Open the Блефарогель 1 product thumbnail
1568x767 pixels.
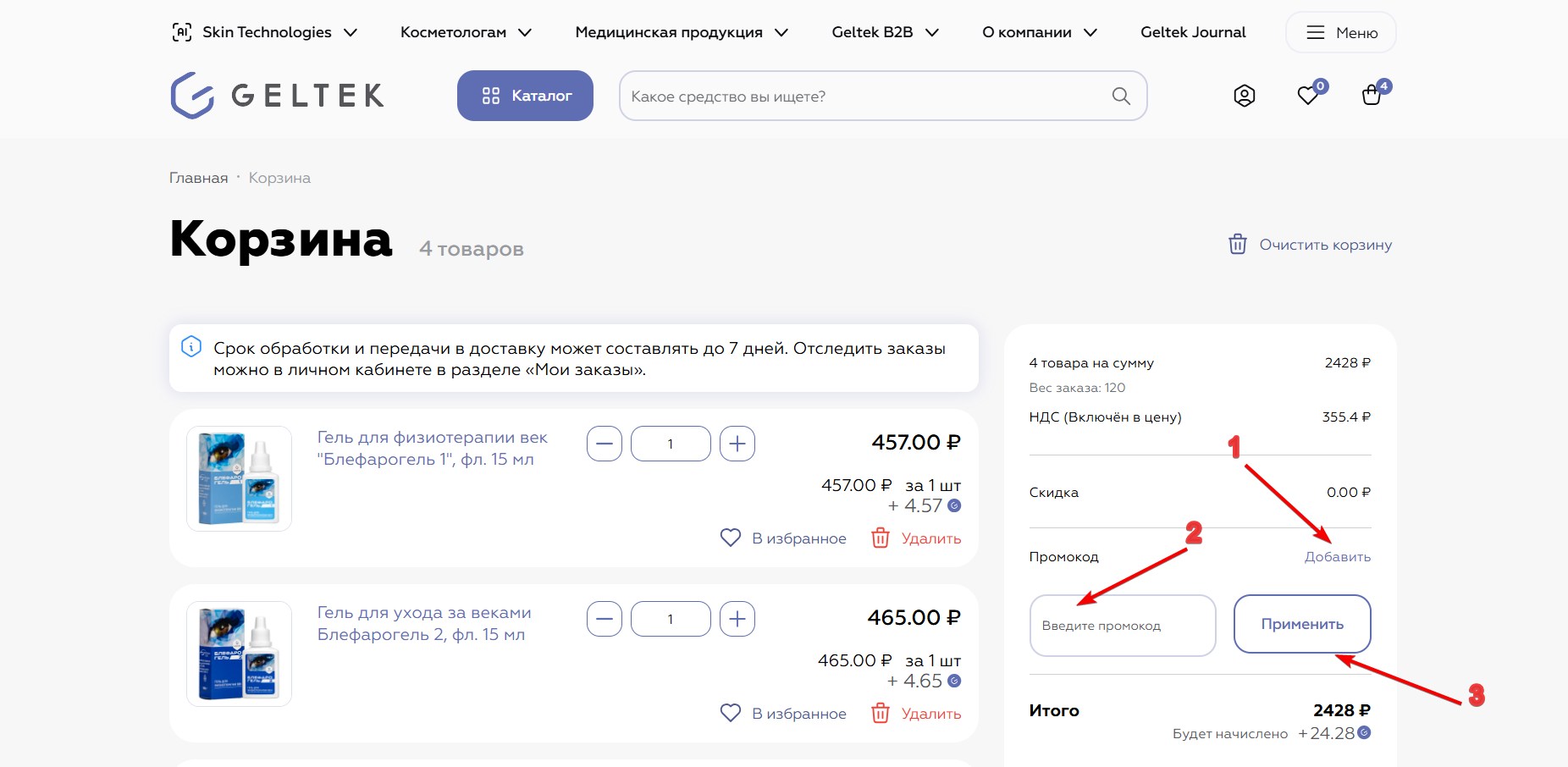239,479
